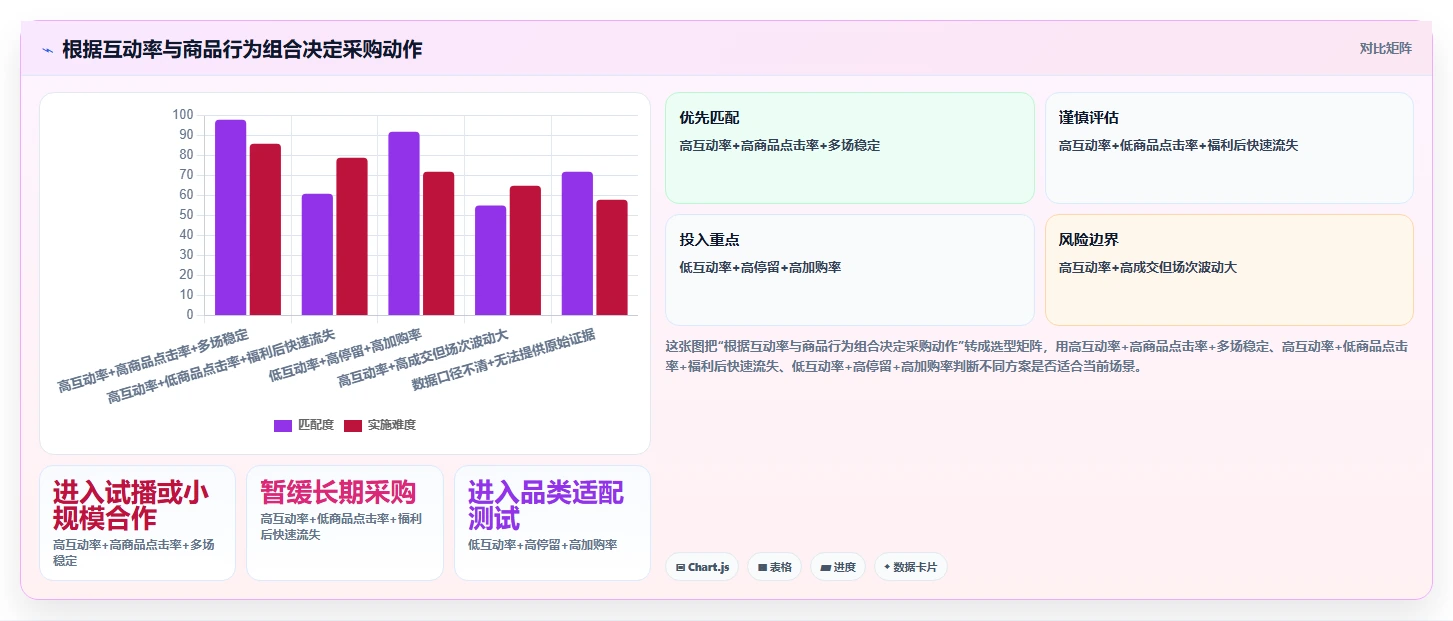The height and width of the screenshot is (621, 1453).
Task: Click red bar for 高互动率+高商品点击率+多场稳定
Action: [x=265, y=229]
